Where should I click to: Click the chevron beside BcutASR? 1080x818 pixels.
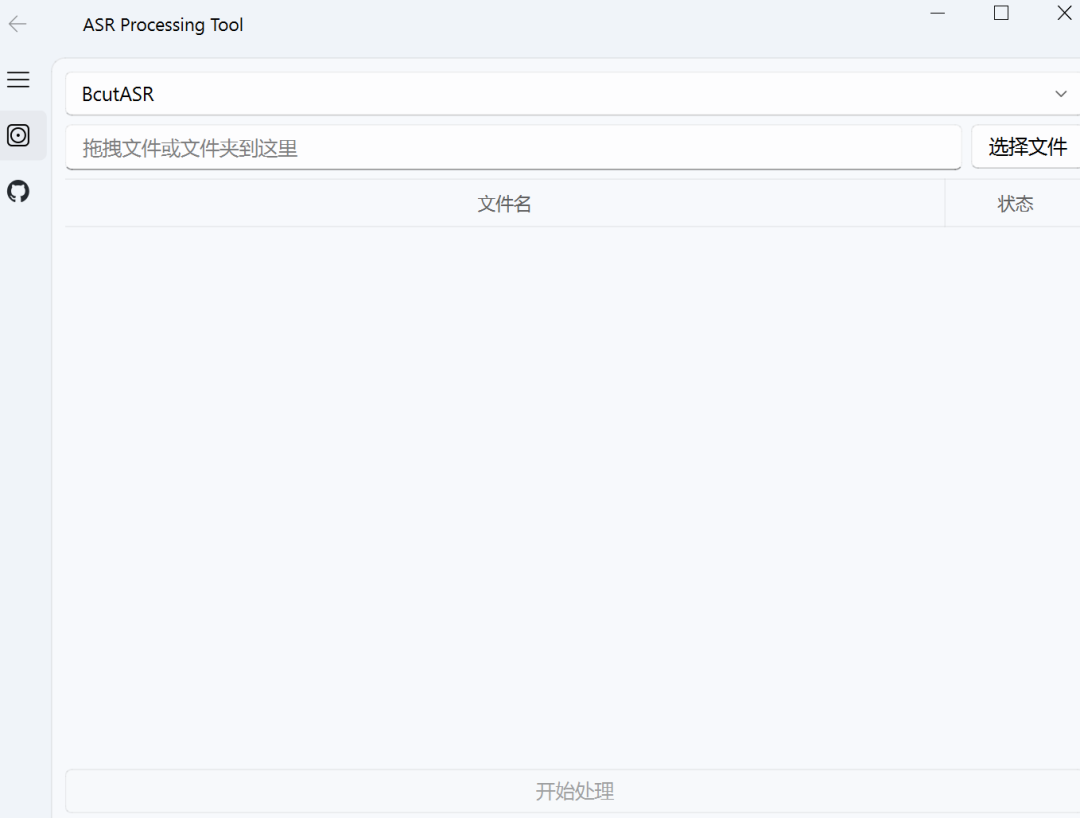[1060, 93]
